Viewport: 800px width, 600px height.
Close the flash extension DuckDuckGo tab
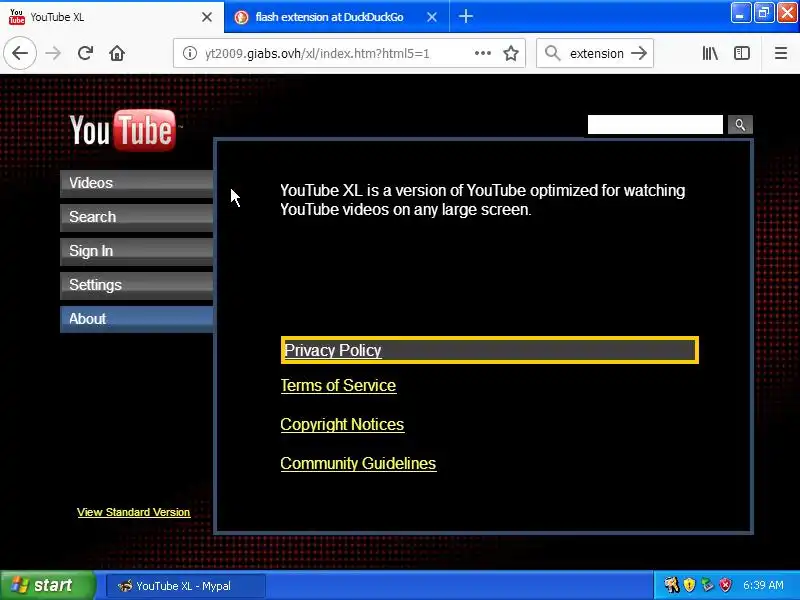[432, 17]
